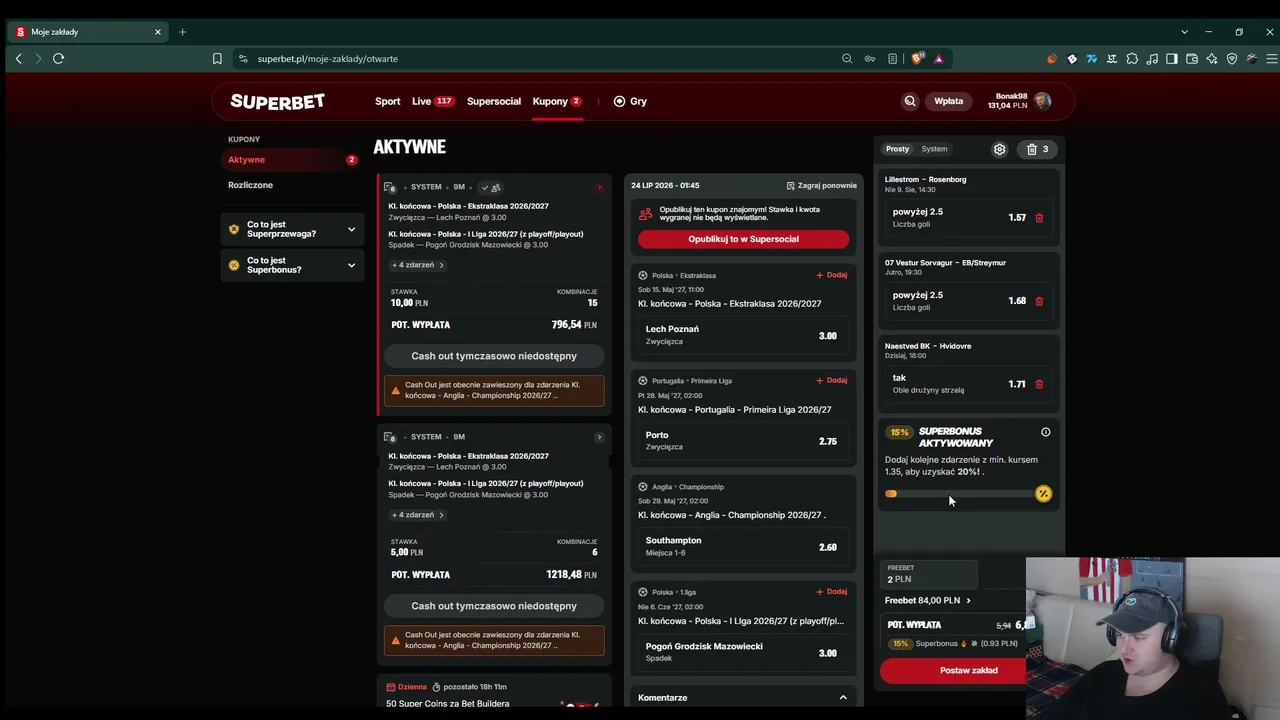The height and width of the screenshot is (720, 1280).
Task: Switch bet slip to Prosty mode
Action: [897, 149]
